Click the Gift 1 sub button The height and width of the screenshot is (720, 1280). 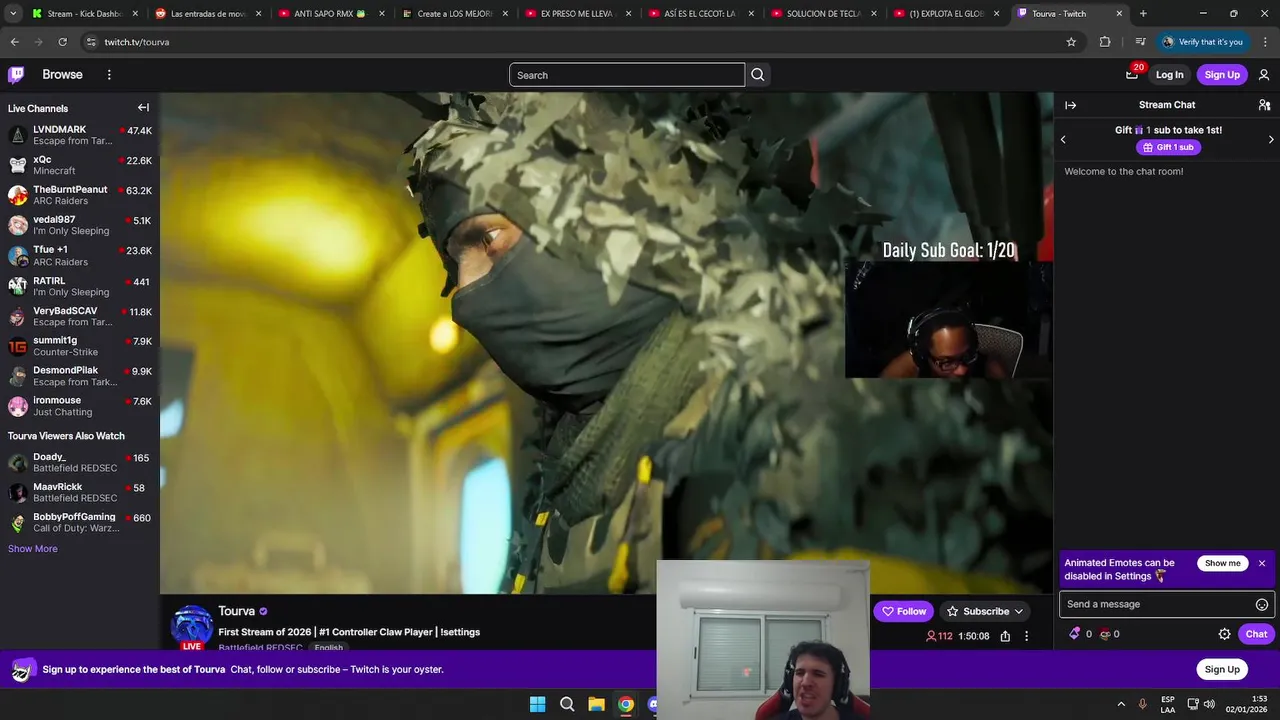point(1168,147)
